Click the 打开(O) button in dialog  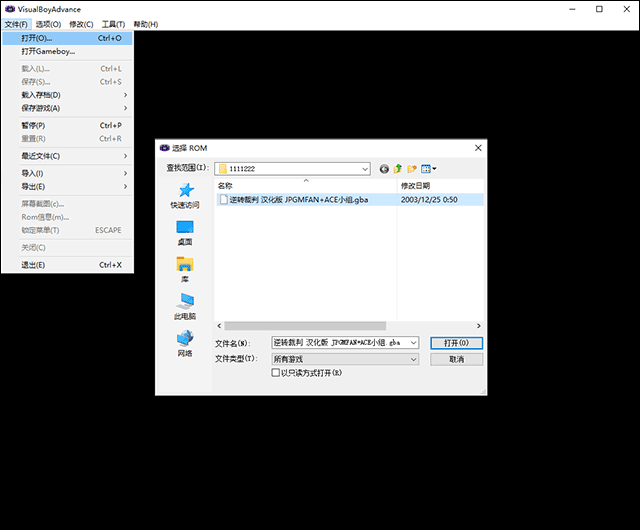456,343
